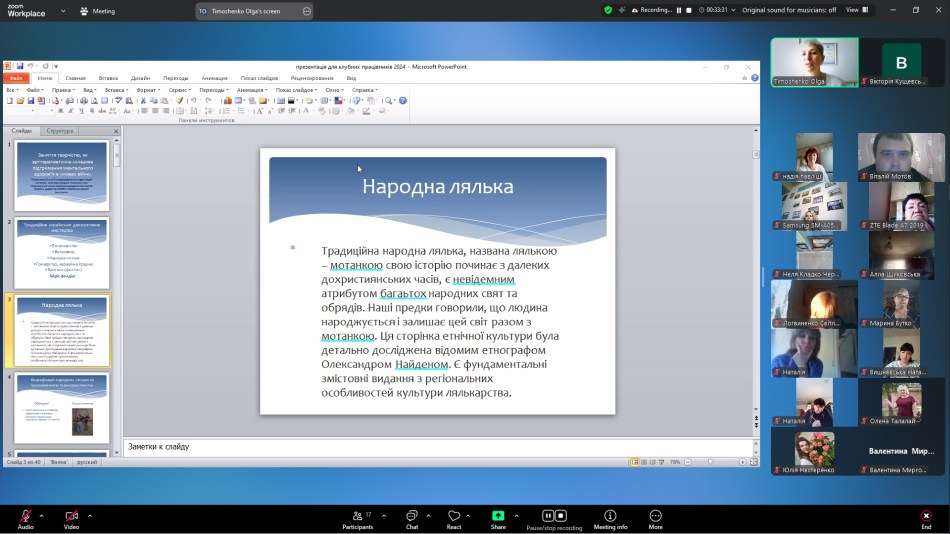This screenshot has width=950, height=534.
Task: Click the React heart icon
Action: pos(454,516)
